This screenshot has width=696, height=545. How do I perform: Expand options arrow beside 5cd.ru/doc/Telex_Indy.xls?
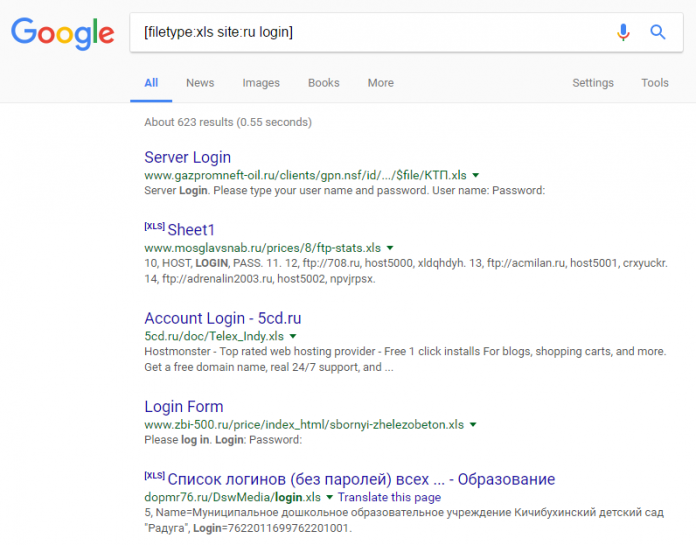coord(293,336)
